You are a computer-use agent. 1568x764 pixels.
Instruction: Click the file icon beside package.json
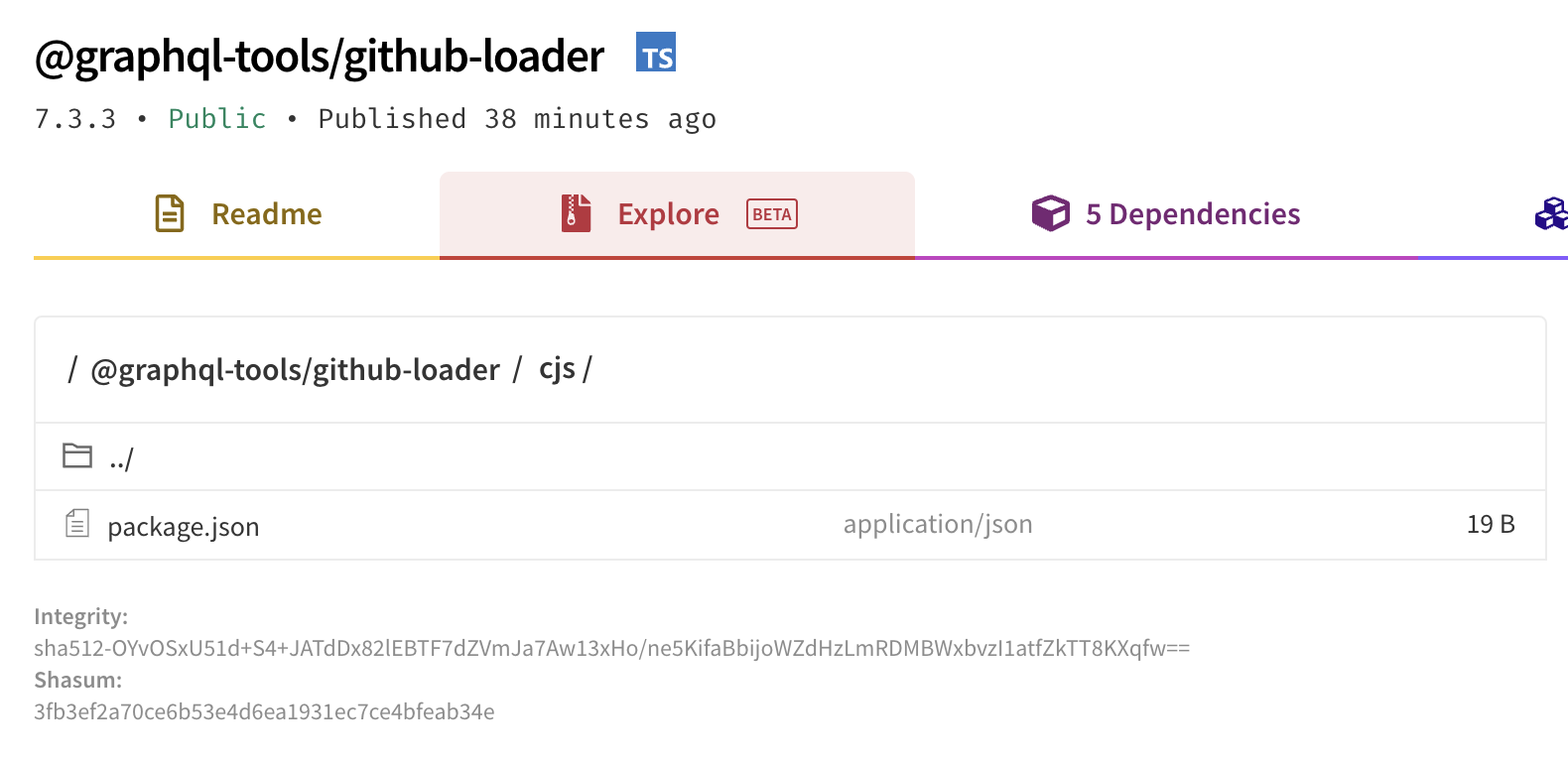(x=76, y=525)
